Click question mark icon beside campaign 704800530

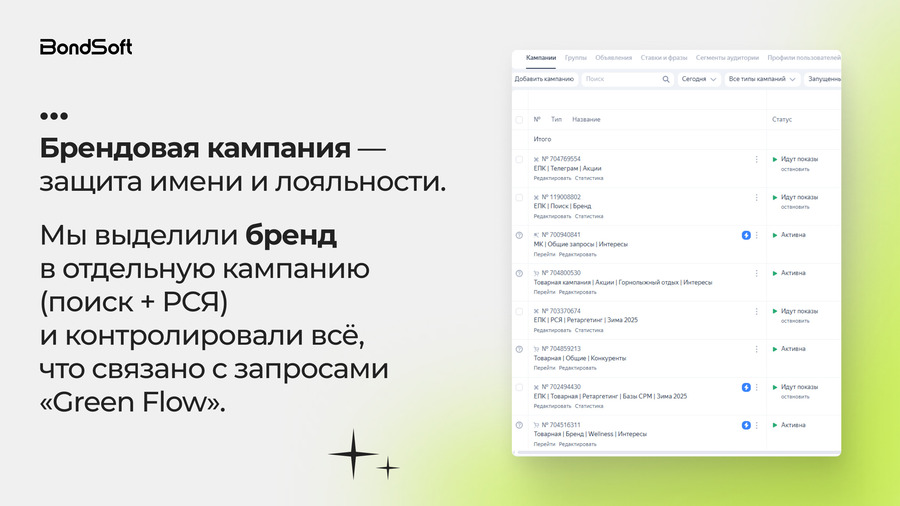point(519,273)
